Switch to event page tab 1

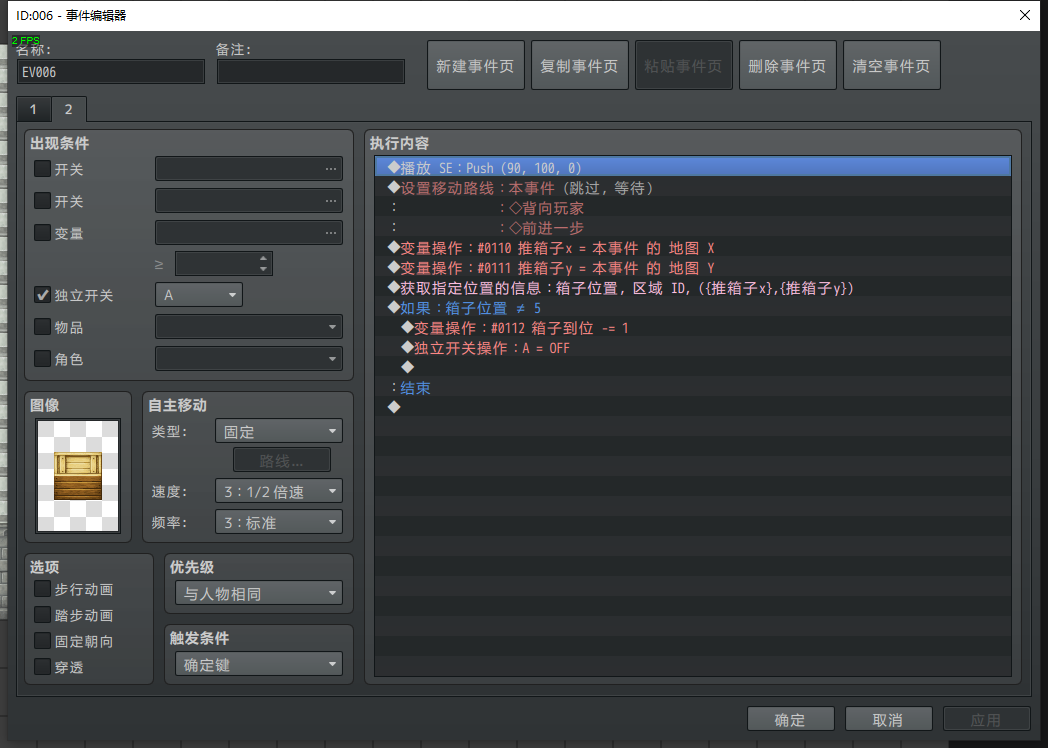(x=33, y=109)
